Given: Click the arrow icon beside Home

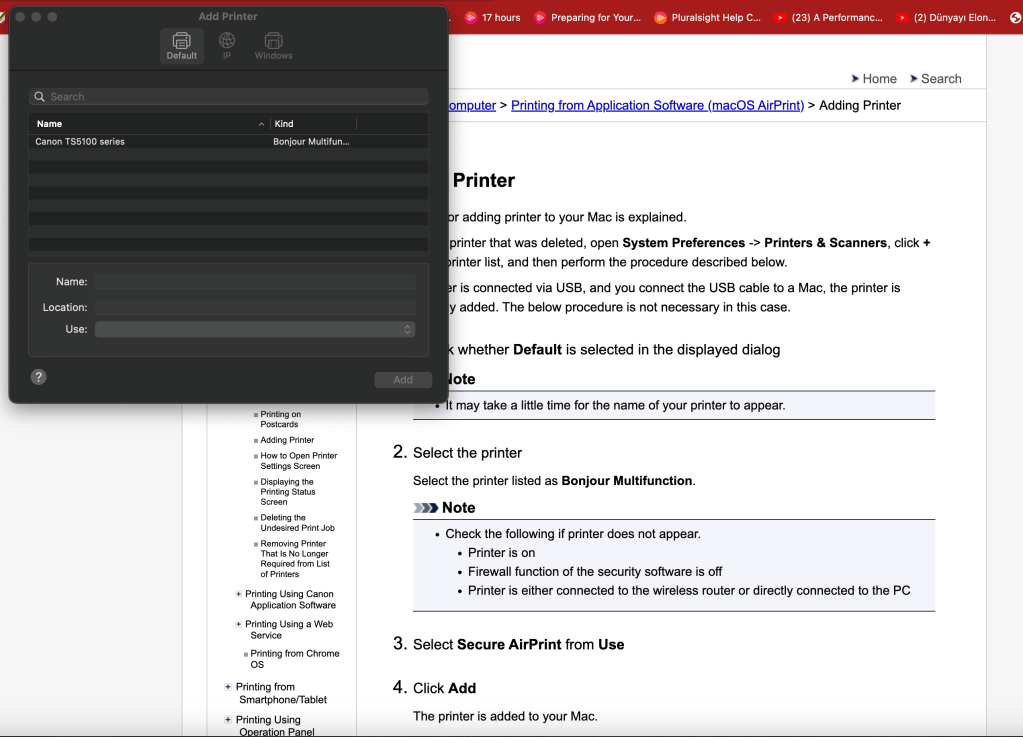Looking at the screenshot, I should click(855, 79).
